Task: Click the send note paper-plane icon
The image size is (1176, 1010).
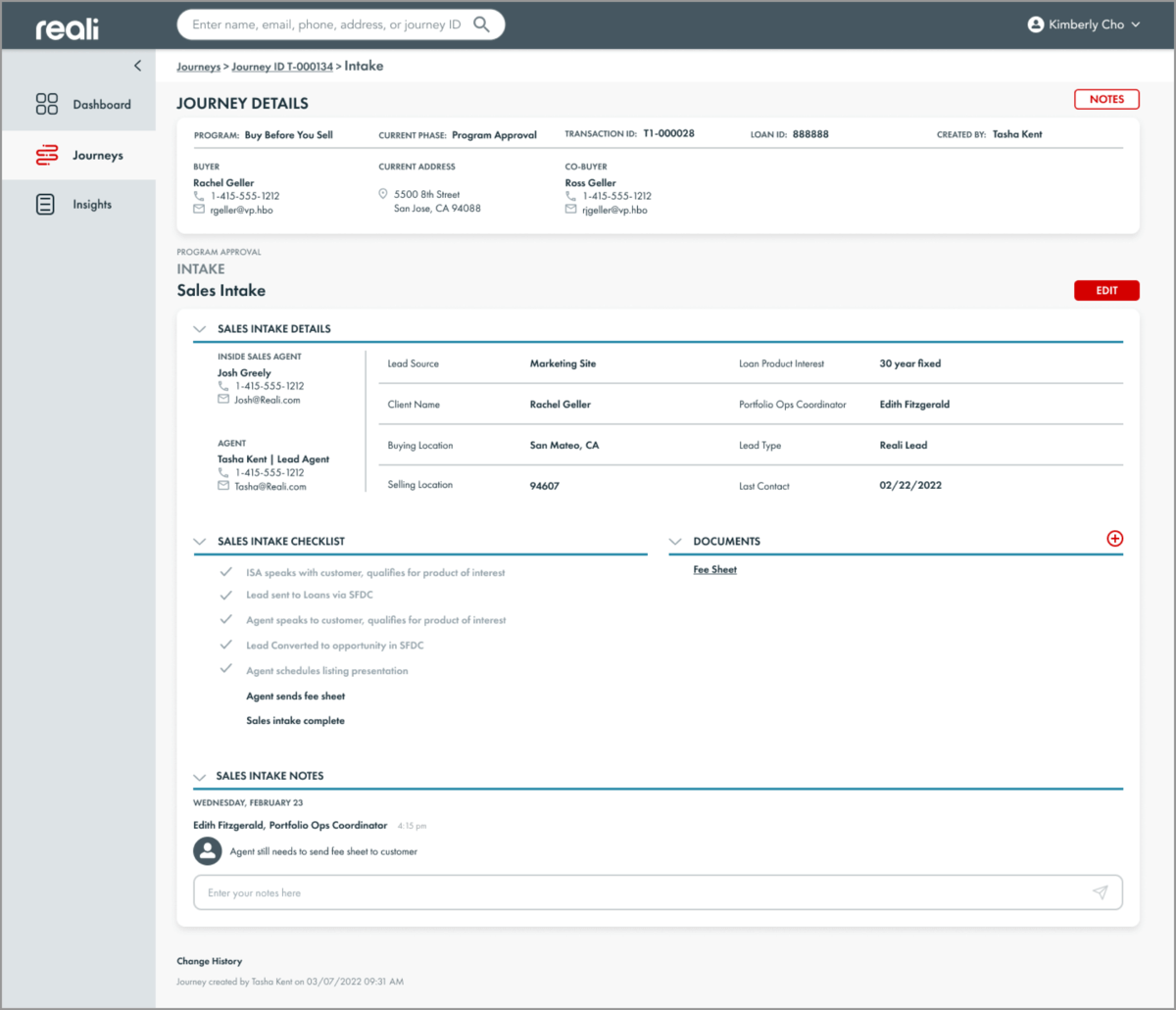Action: pos(1101,892)
